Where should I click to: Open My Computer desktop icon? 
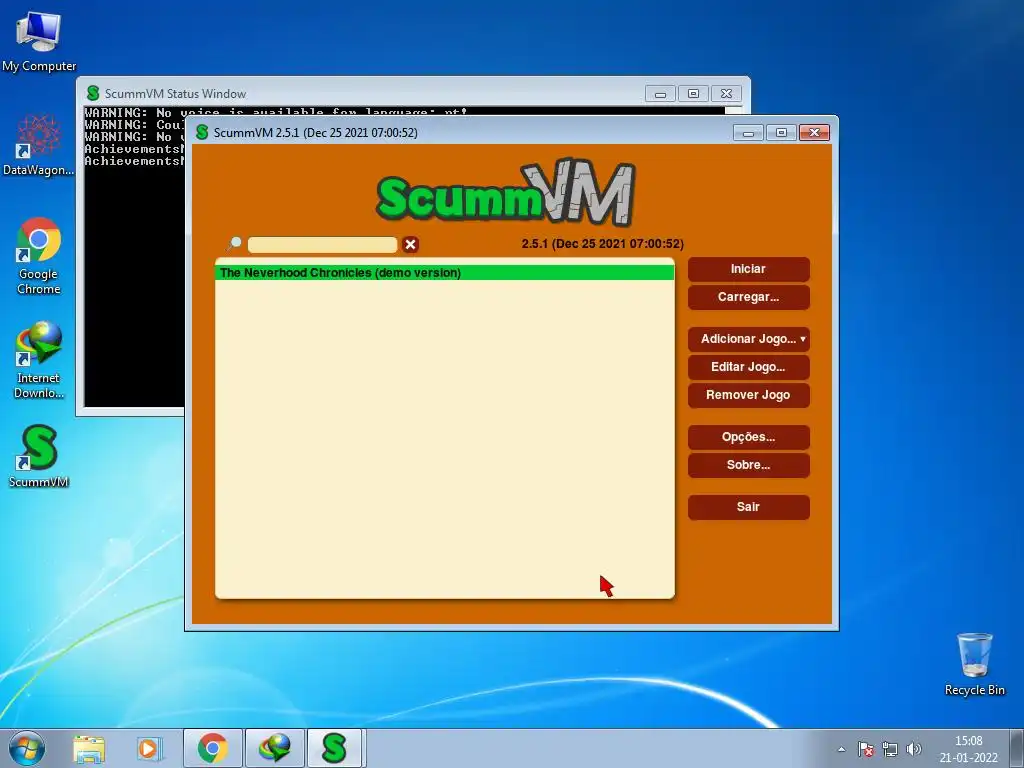(x=39, y=42)
